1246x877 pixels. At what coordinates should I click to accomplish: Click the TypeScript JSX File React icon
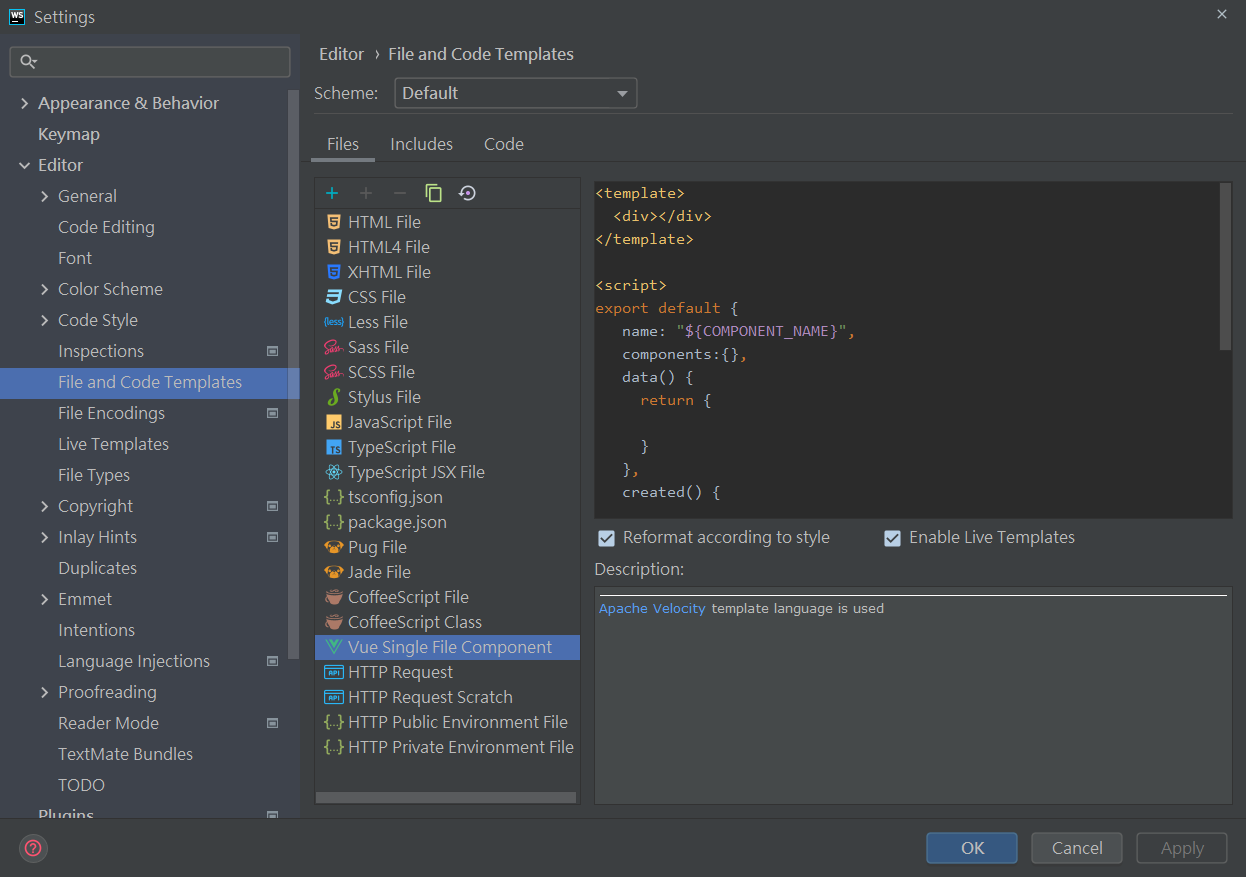coord(334,472)
